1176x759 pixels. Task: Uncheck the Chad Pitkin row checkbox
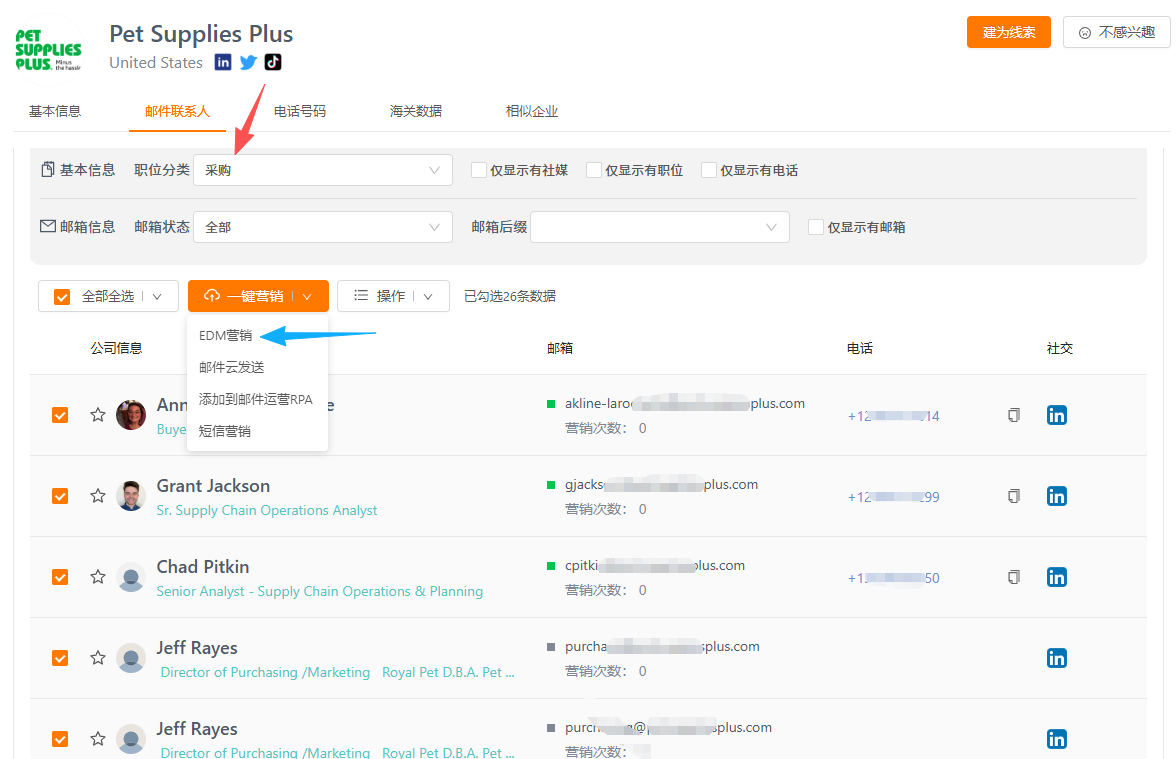pyautogui.click(x=60, y=578)
